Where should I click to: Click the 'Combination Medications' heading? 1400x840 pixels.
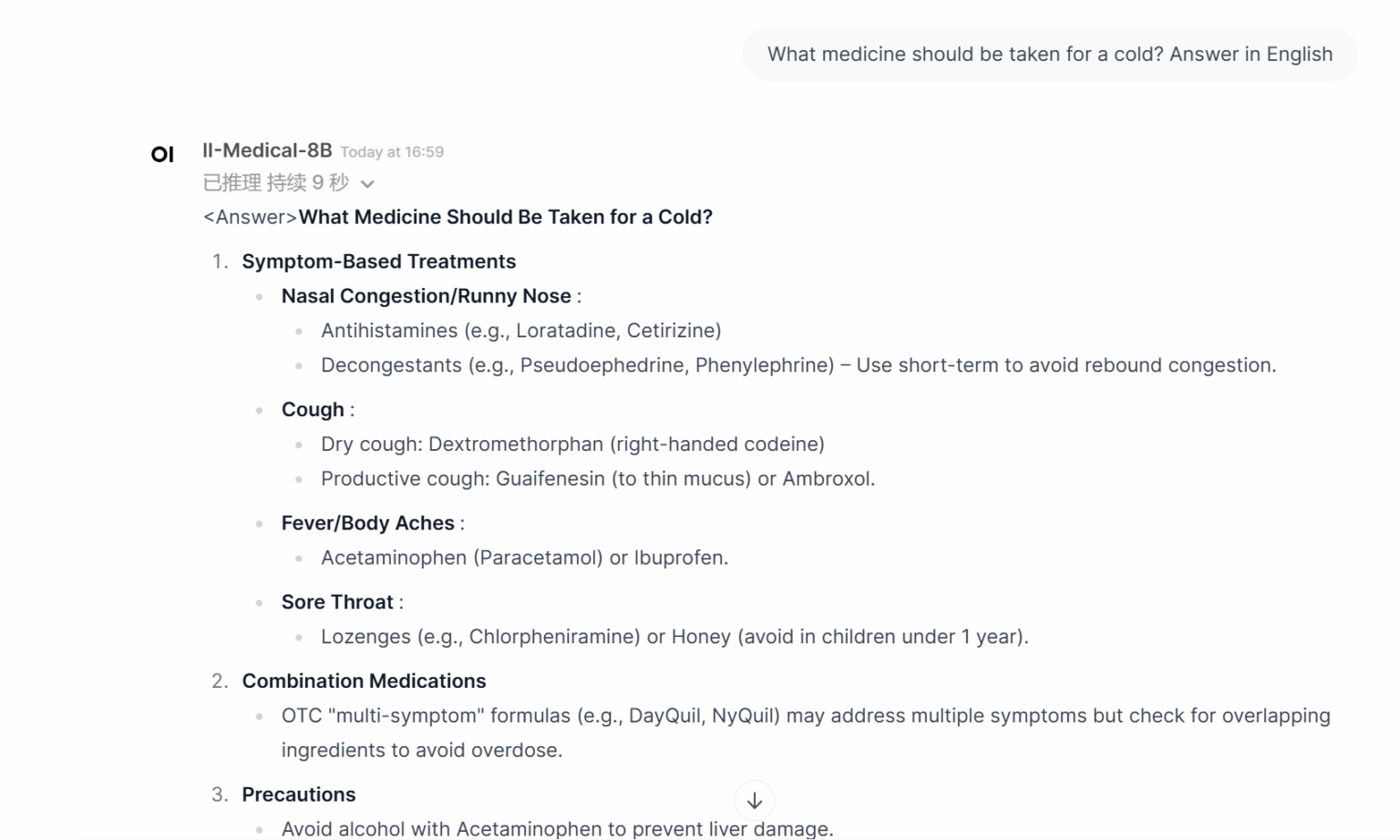point(364,681)
